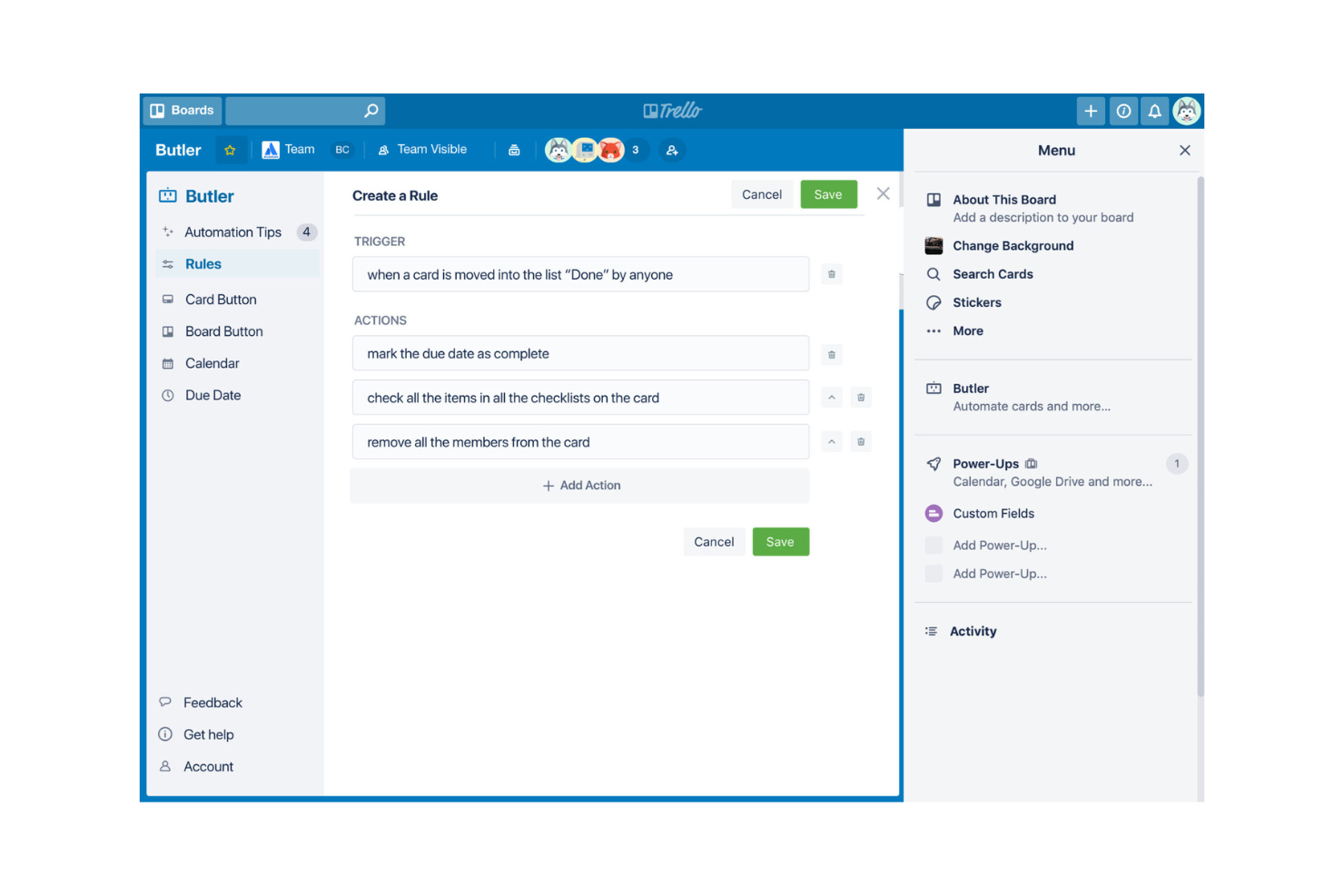The height and width of the screenshot is (896, 1344).
Task: Click the search magnifier in the top bar
Action: coord(370,110)
